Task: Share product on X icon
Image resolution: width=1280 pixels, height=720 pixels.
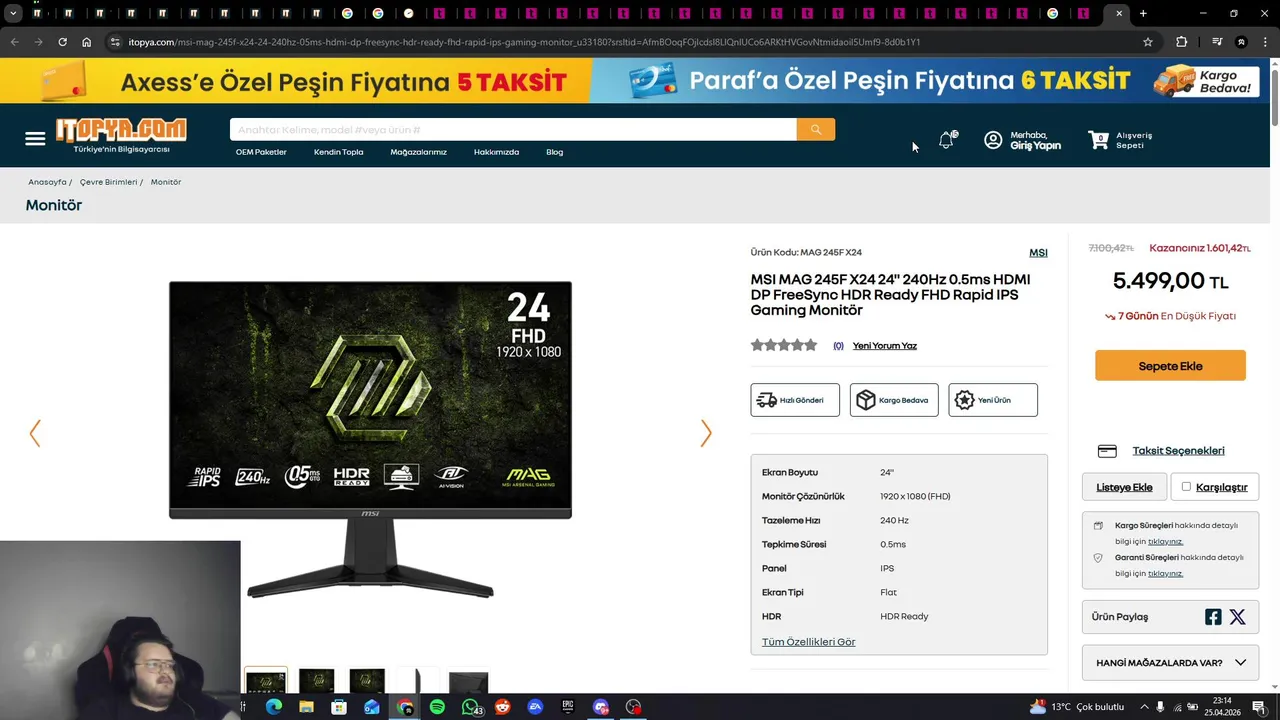Action: coord(1238,617)
